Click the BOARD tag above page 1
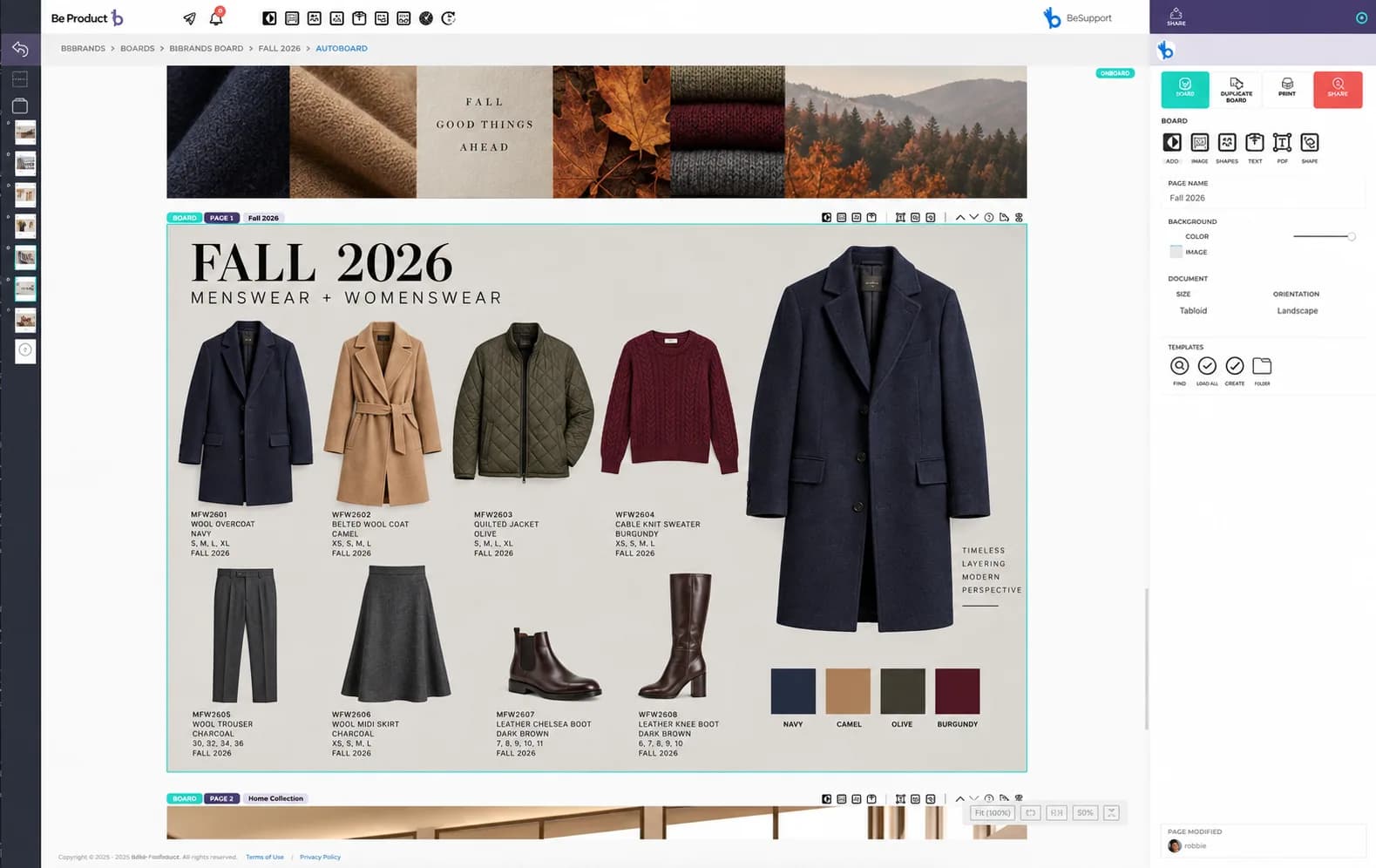Viewport: 1376px width, 868px height. (185, 218)
